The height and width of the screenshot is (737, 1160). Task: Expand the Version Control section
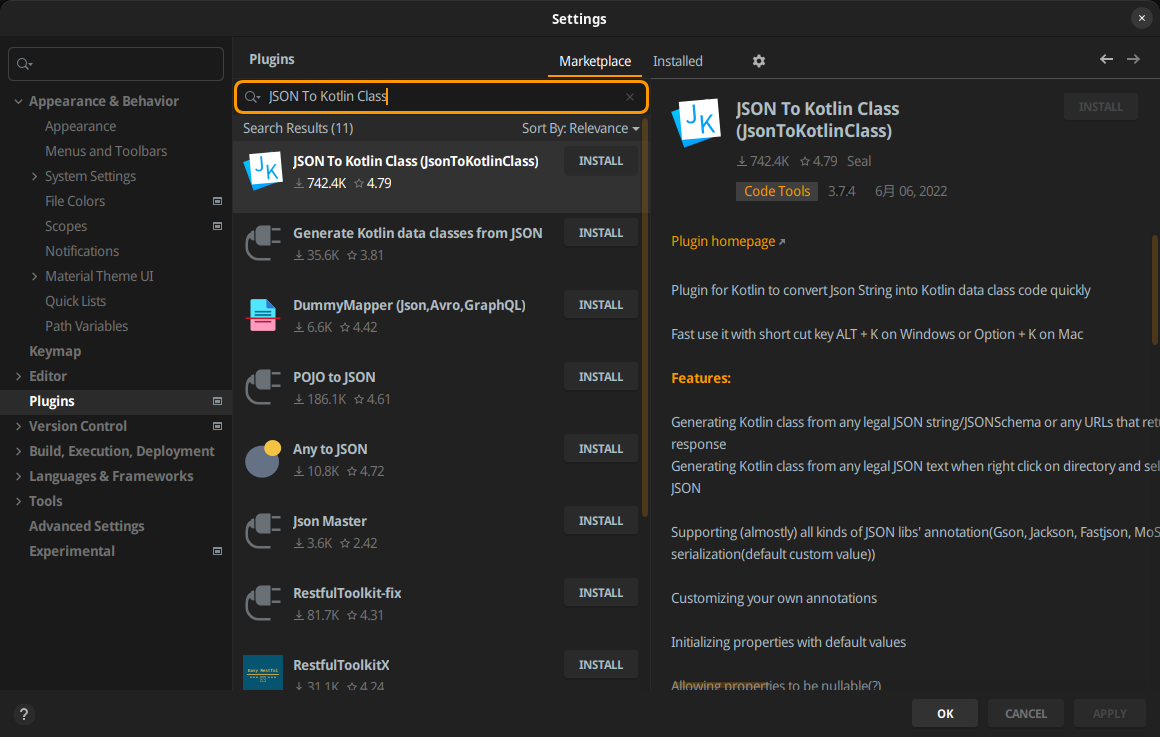tap(18, 426)
